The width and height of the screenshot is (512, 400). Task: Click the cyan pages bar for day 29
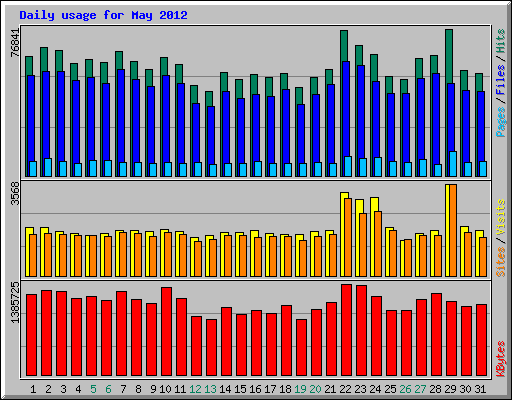click(x=453, y=164)
